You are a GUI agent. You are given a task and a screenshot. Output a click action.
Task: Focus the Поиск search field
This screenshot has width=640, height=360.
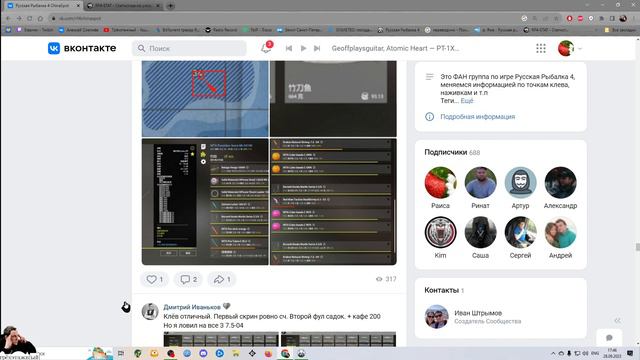pos(189,48)
